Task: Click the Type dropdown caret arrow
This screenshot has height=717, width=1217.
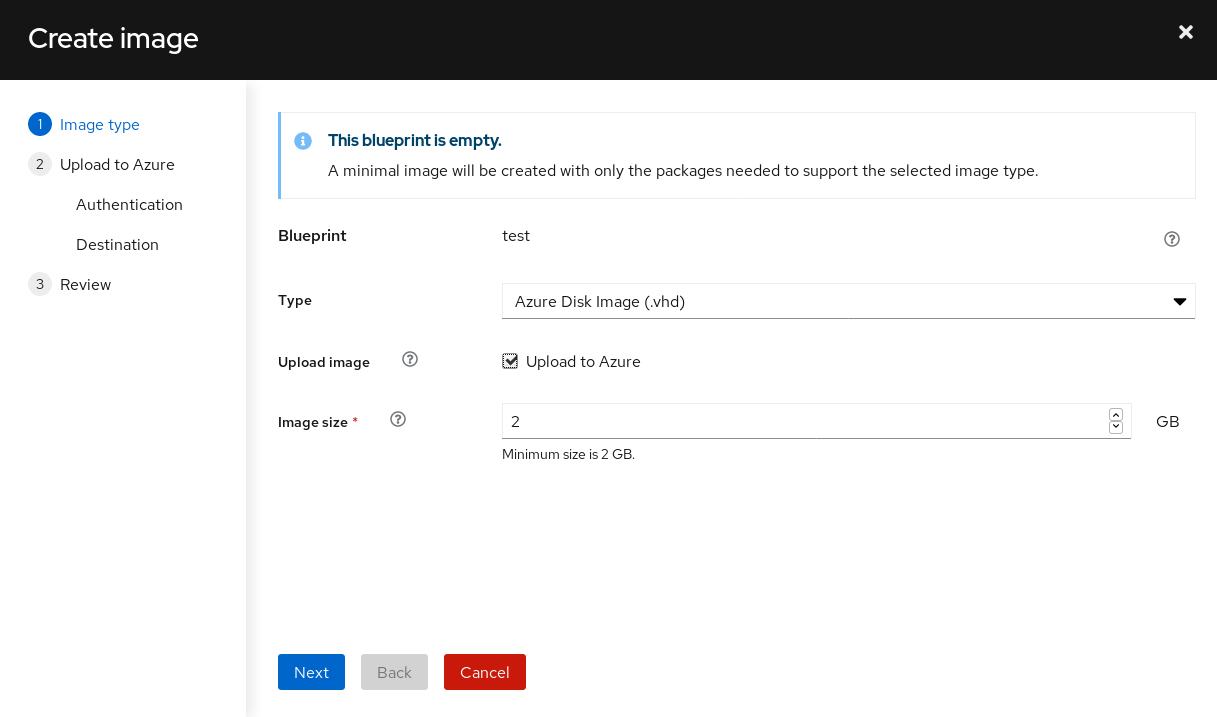Action: 1180,301
